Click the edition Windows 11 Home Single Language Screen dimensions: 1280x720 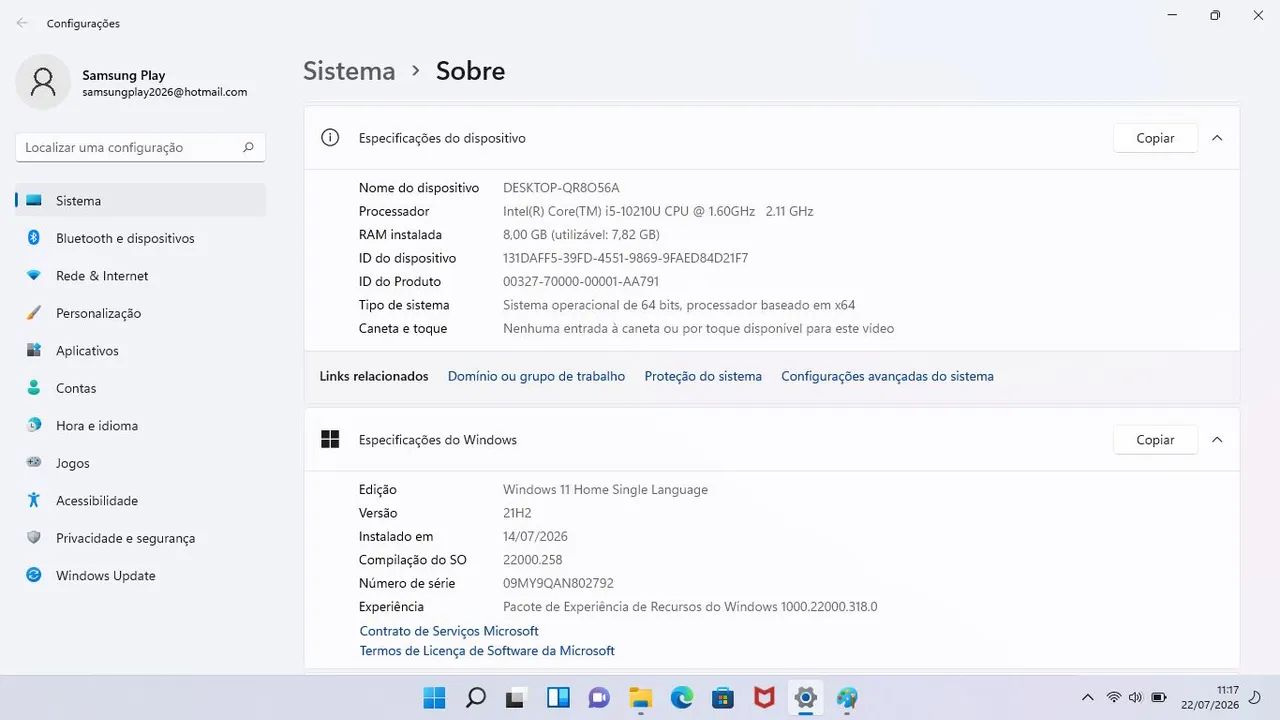(605, 490)
